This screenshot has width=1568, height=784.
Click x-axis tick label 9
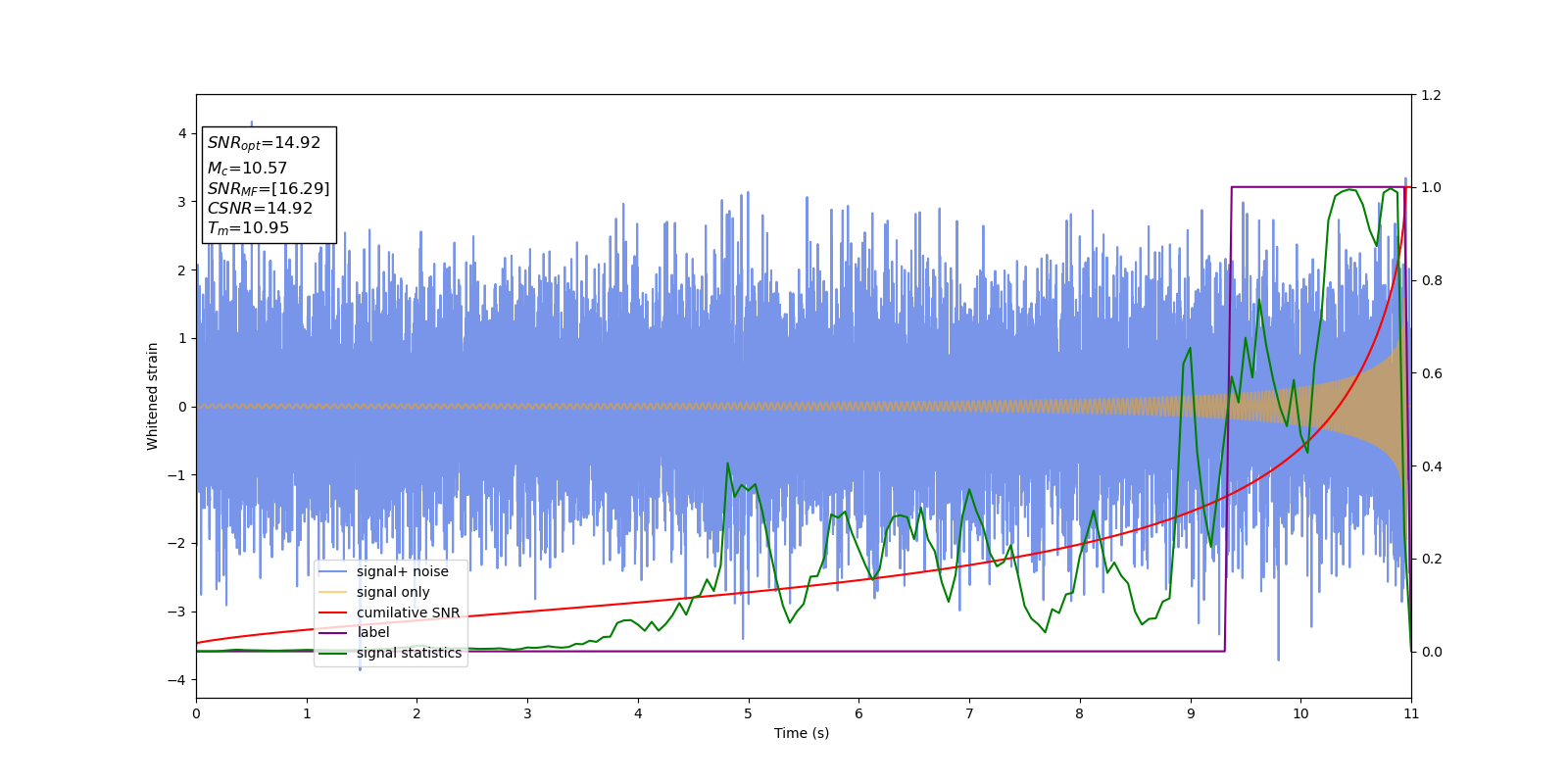point(1191,713)
